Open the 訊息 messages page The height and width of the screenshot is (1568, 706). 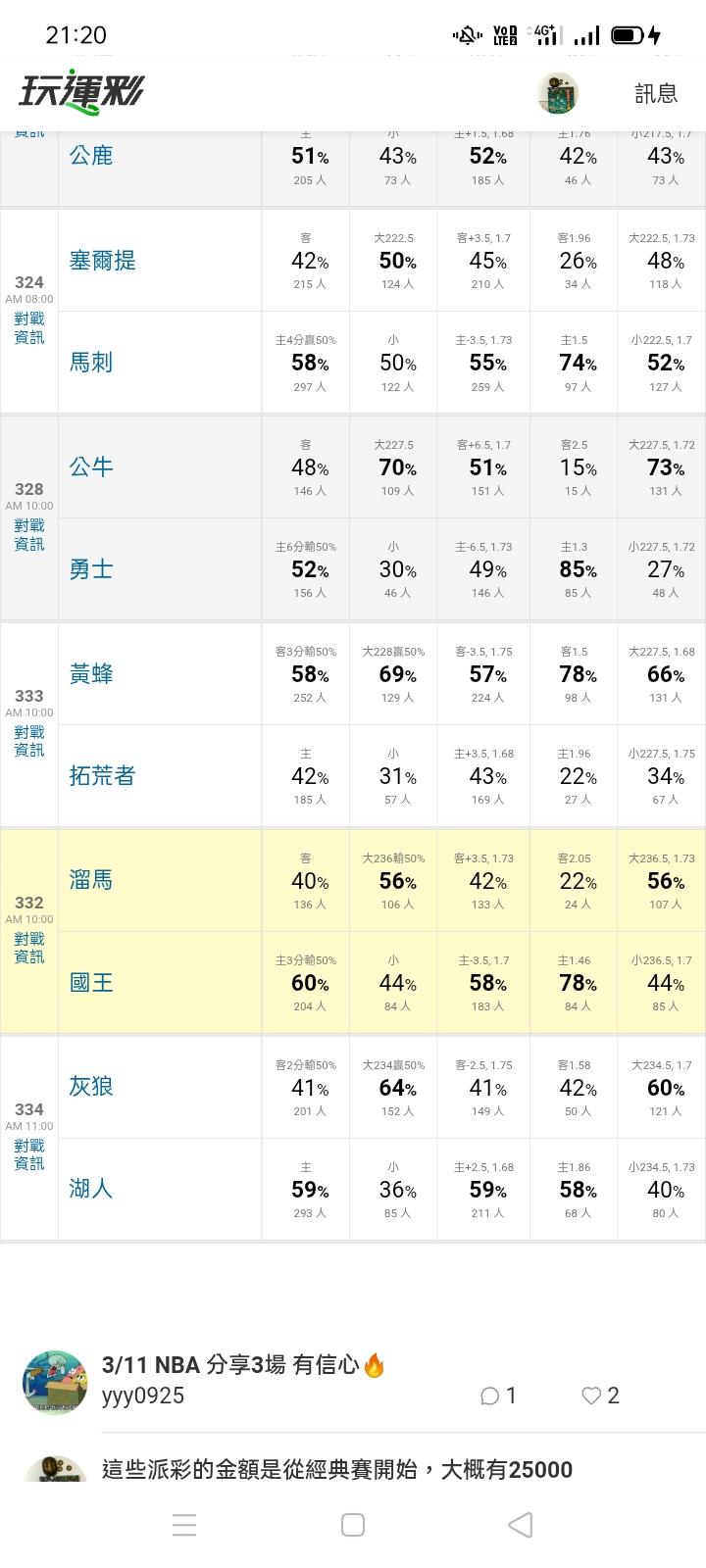656,93
